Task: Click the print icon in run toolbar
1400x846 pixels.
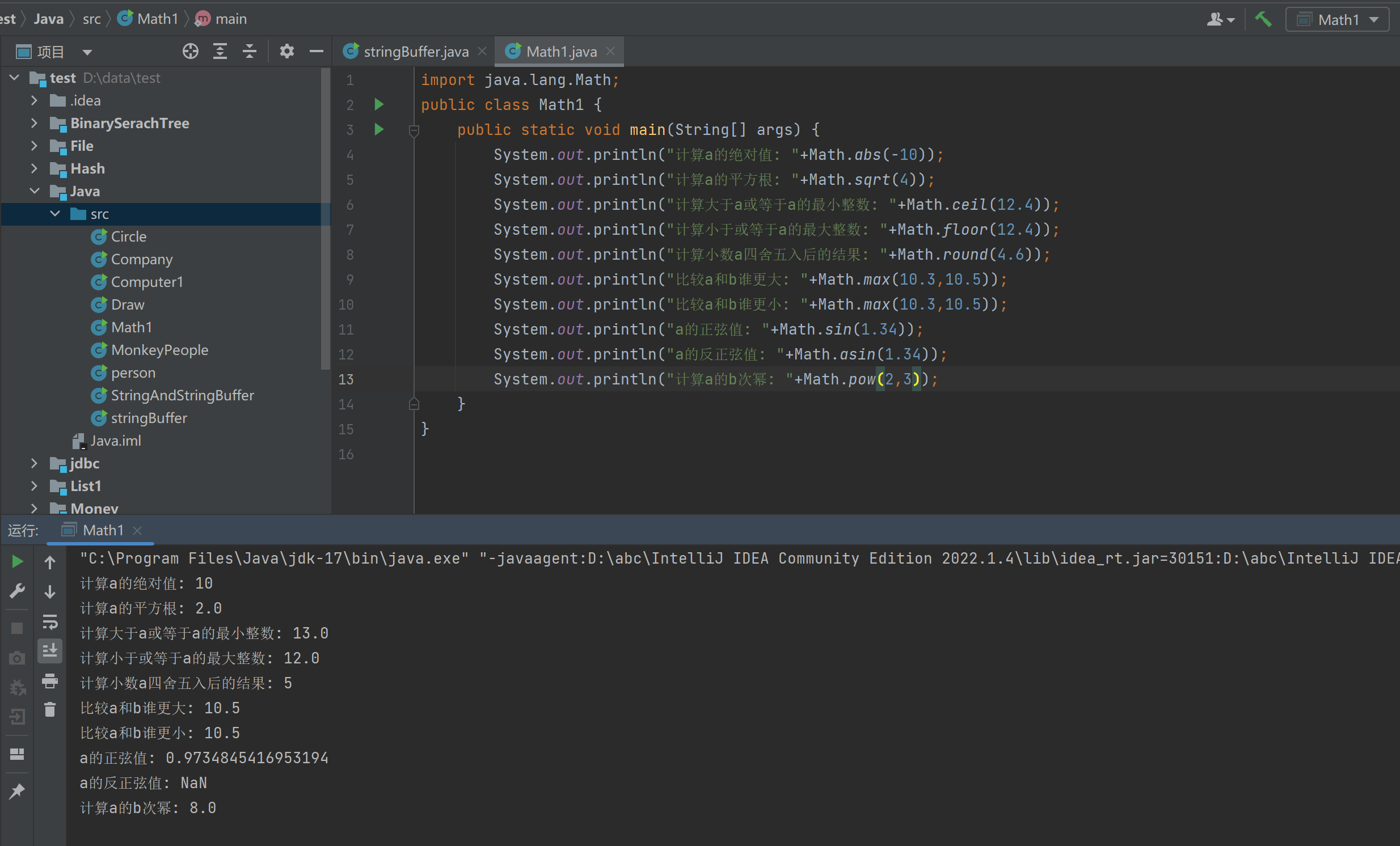Action: [x=50, y=680]
